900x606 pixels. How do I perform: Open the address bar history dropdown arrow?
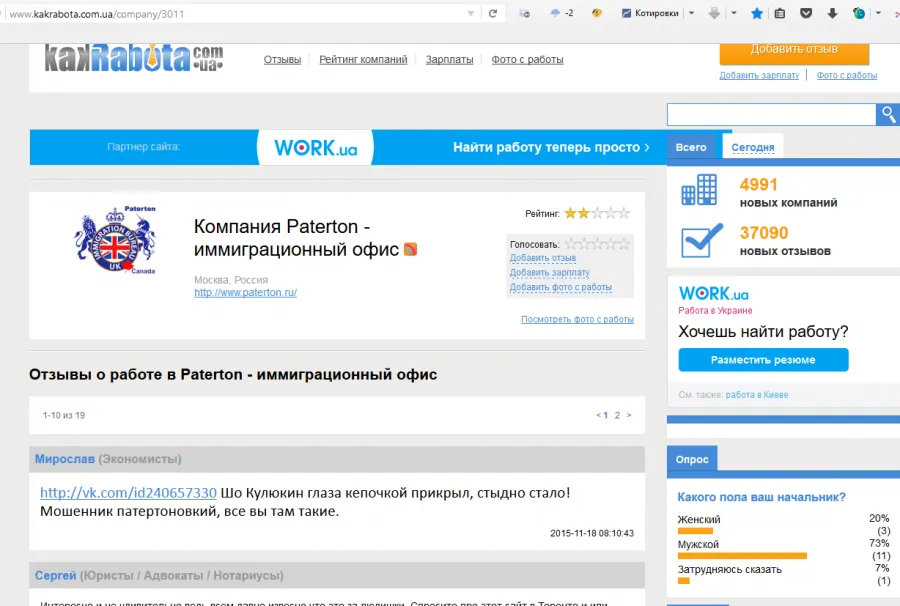(x=471, y=13)
